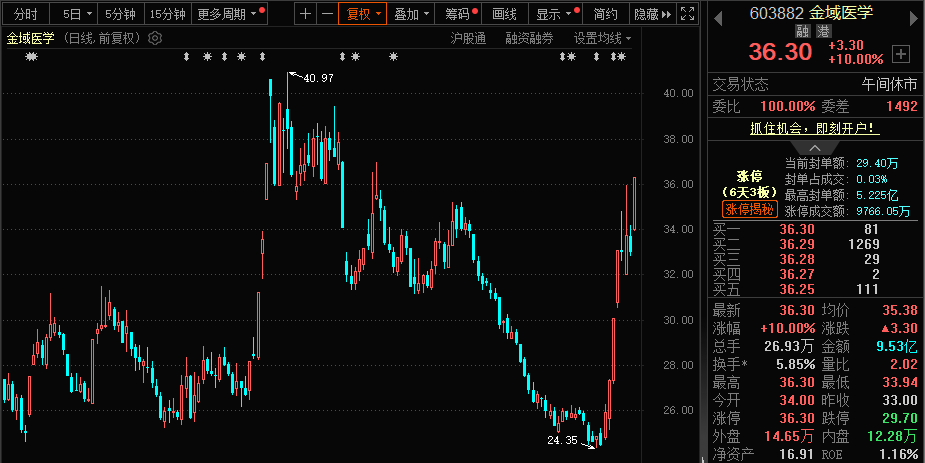Screen dimensions: 925x463
Task: Click the zoom out minus button
Action: coord(327,14)
